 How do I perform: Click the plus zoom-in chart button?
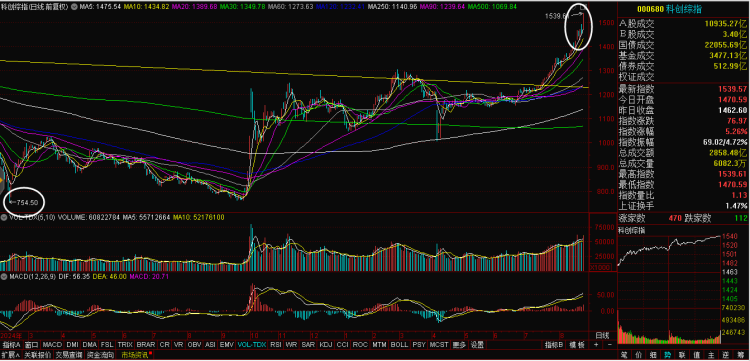[x=596, y=344]
